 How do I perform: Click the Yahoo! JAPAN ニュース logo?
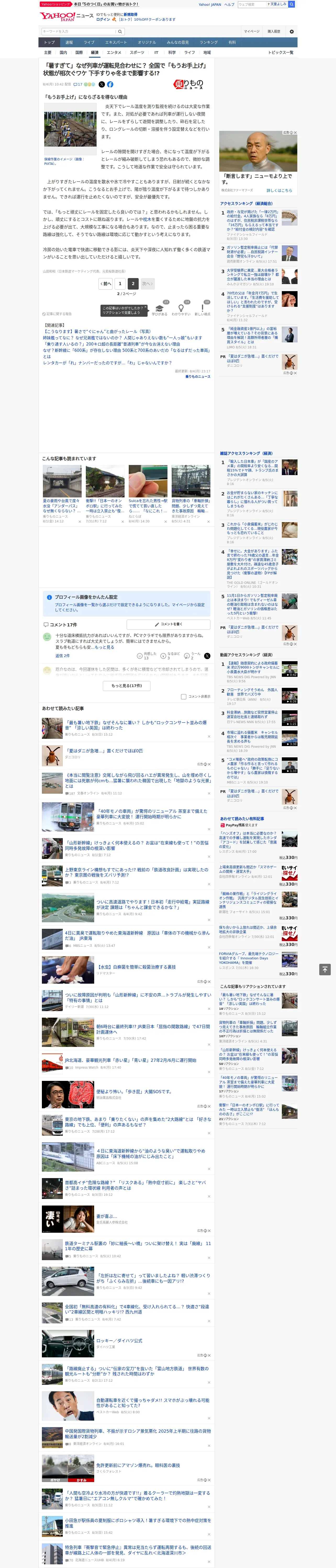pos(66,17)
